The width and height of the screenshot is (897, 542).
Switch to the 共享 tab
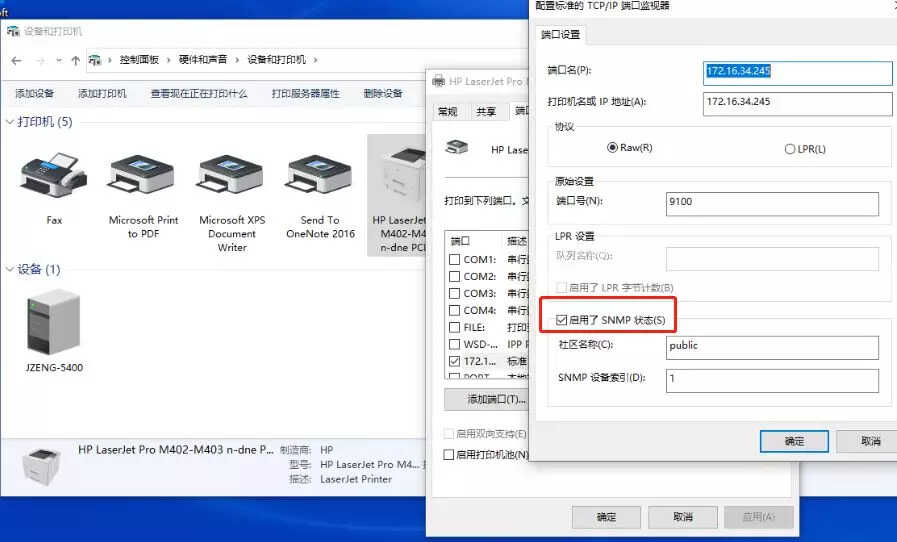coord(486,112)
